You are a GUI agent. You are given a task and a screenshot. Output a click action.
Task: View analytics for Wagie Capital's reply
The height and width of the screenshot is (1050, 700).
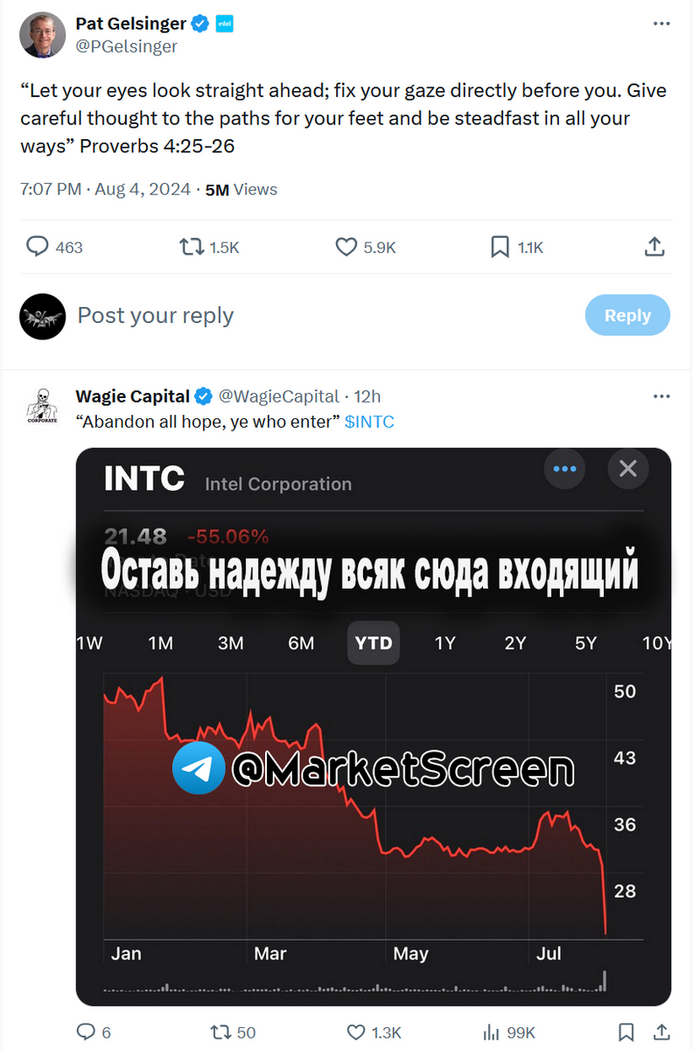pos(491,1032)
